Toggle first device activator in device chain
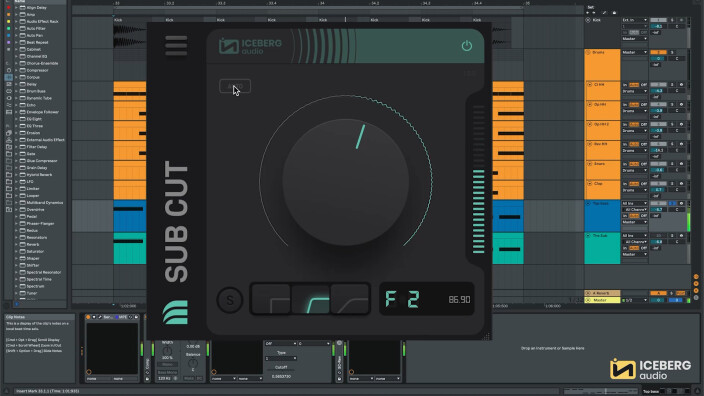 tap(88, 317)
